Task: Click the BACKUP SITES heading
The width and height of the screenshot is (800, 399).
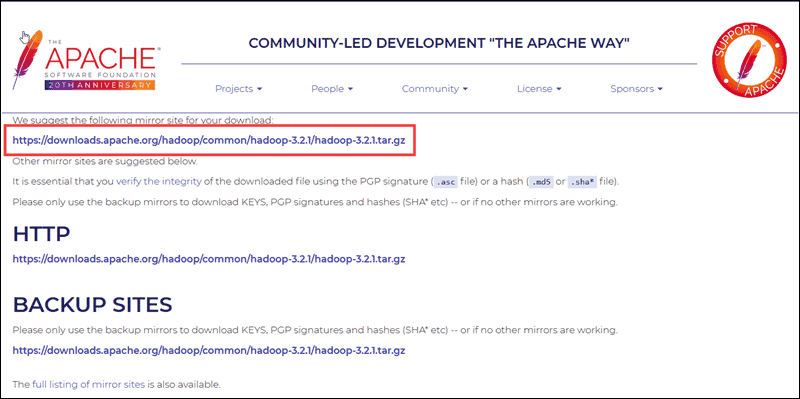Action: pos(92,305)
